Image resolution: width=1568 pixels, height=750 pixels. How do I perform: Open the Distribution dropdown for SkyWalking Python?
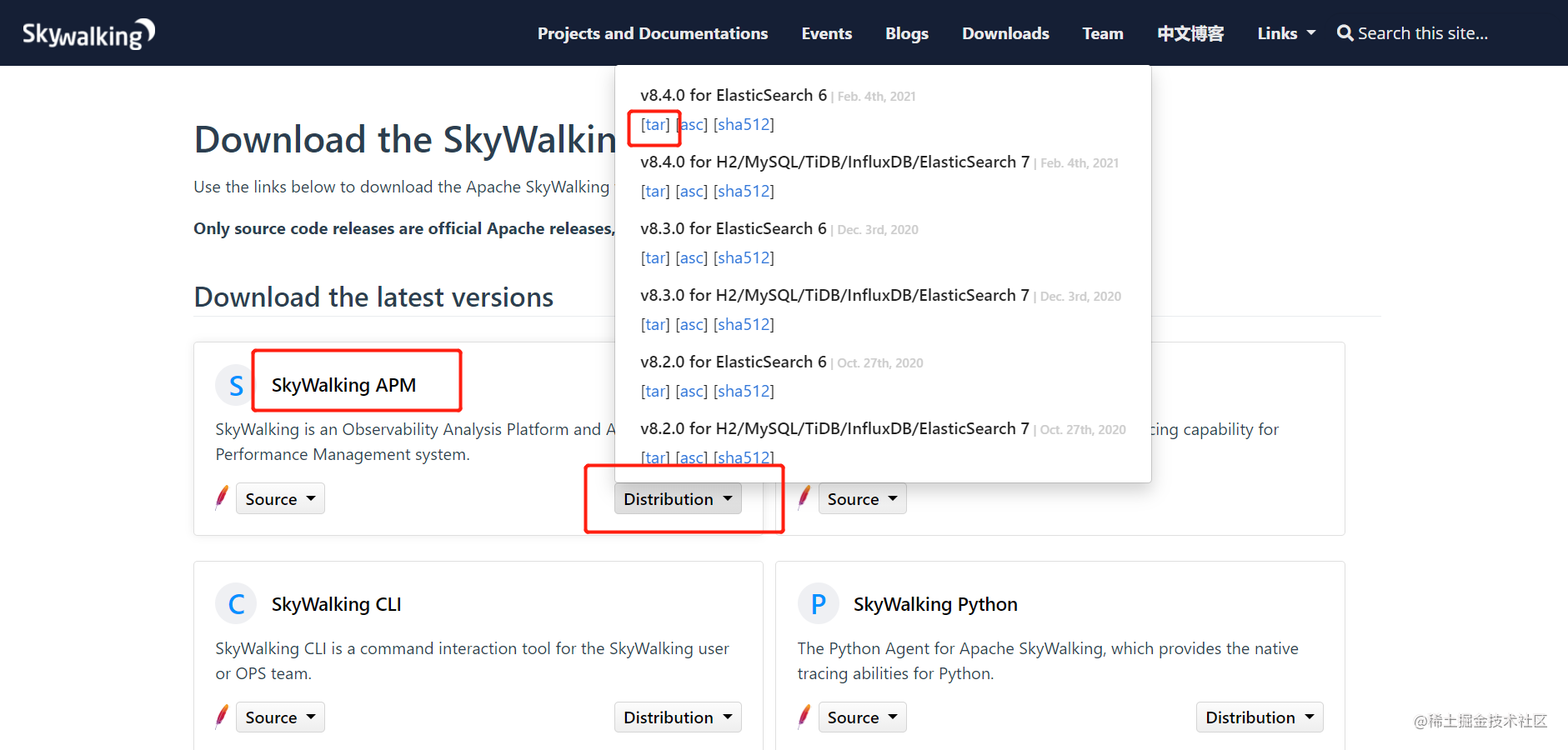(1259, 717)
